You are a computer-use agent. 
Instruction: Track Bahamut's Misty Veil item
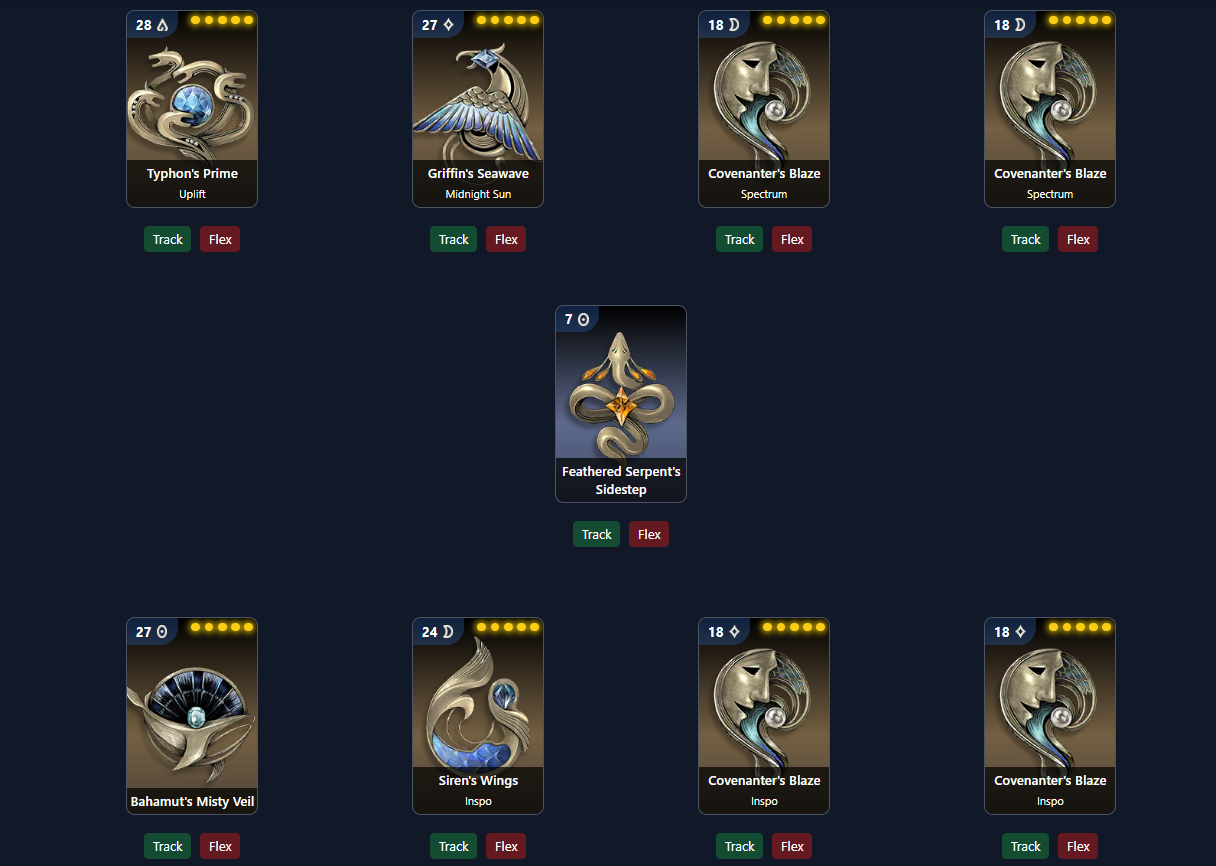point(167,846)
